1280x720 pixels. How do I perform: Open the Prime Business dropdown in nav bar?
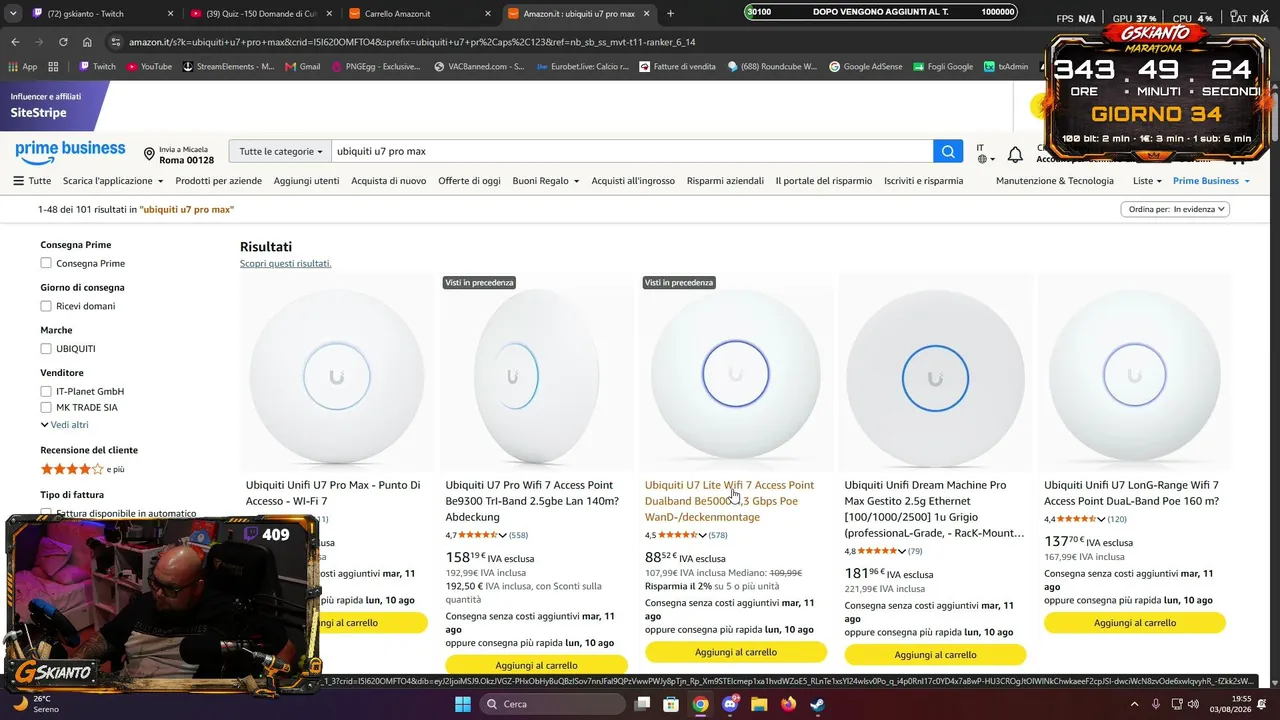tap(1211, 181)
